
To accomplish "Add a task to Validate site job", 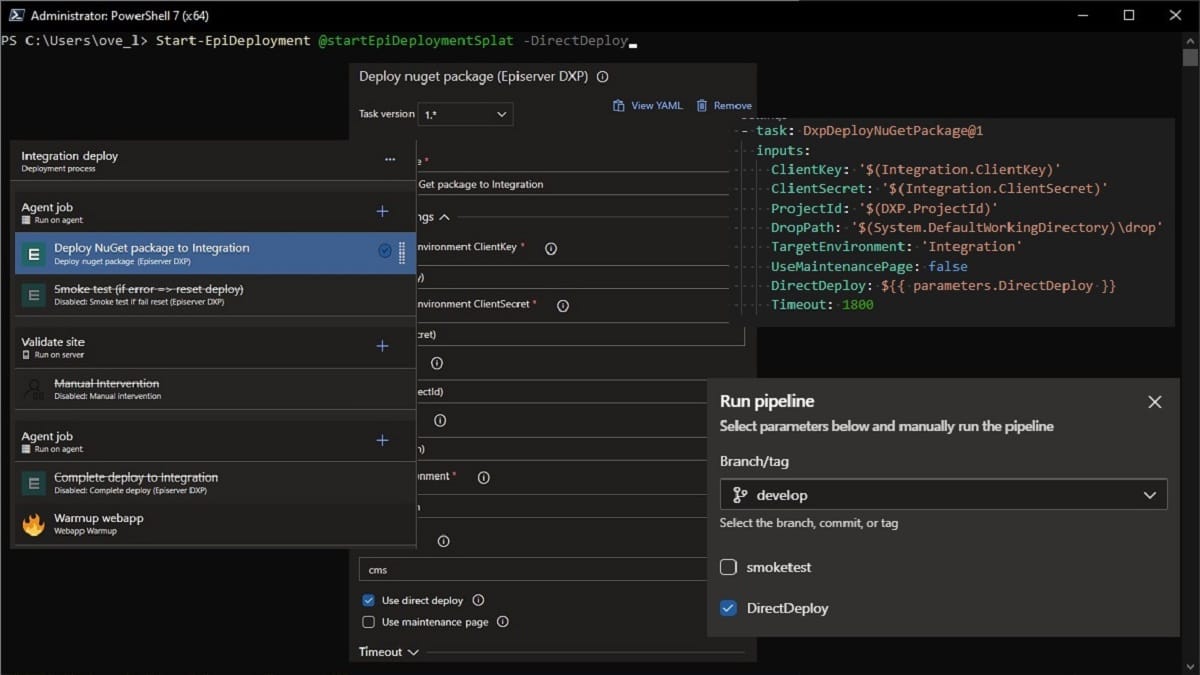I will coord(382,346).
